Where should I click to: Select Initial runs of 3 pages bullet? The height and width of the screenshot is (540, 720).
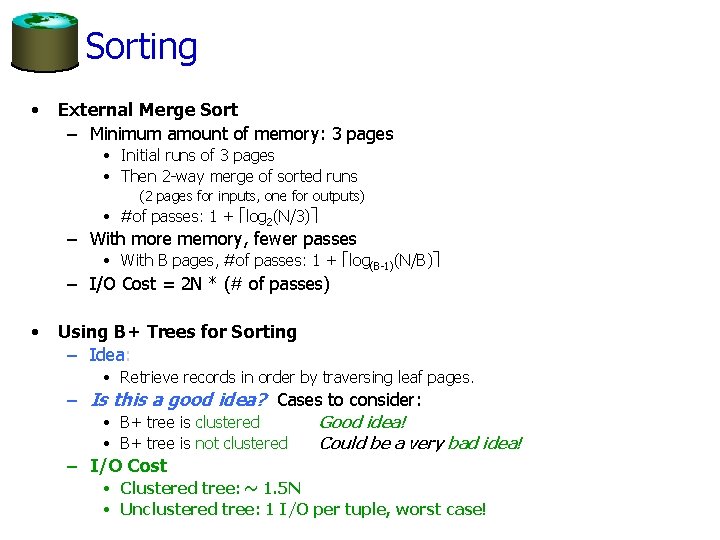(x=197, y=156)
